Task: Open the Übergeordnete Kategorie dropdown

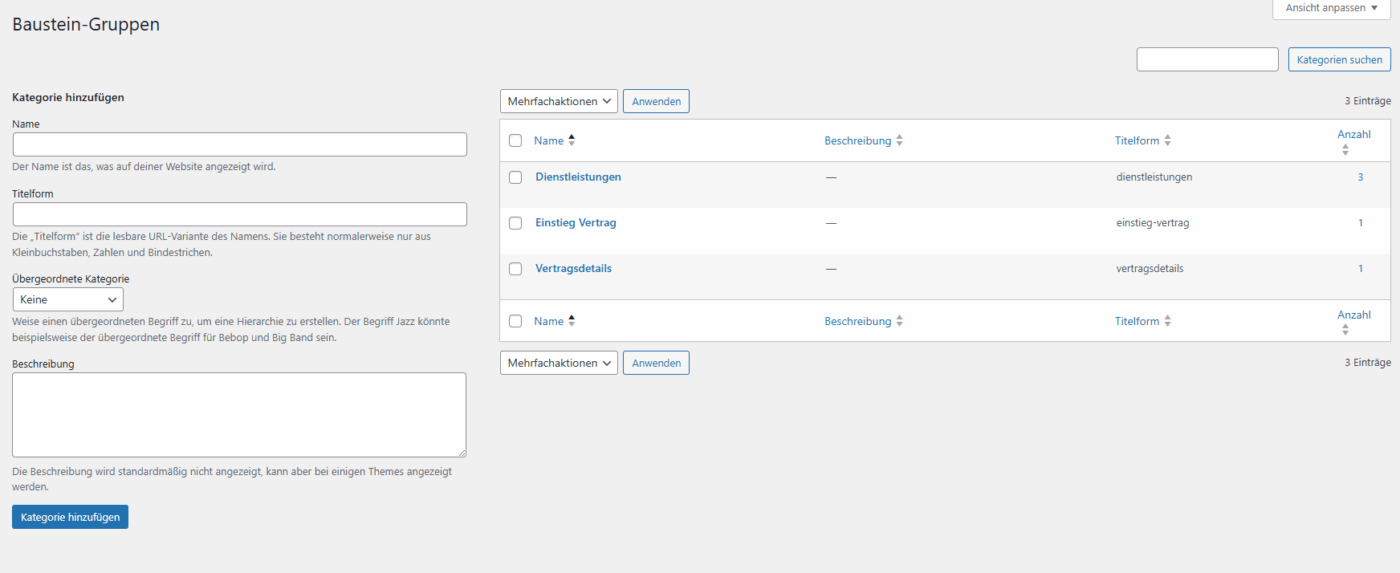Action: pyautogui.click(x=68, y=299)
